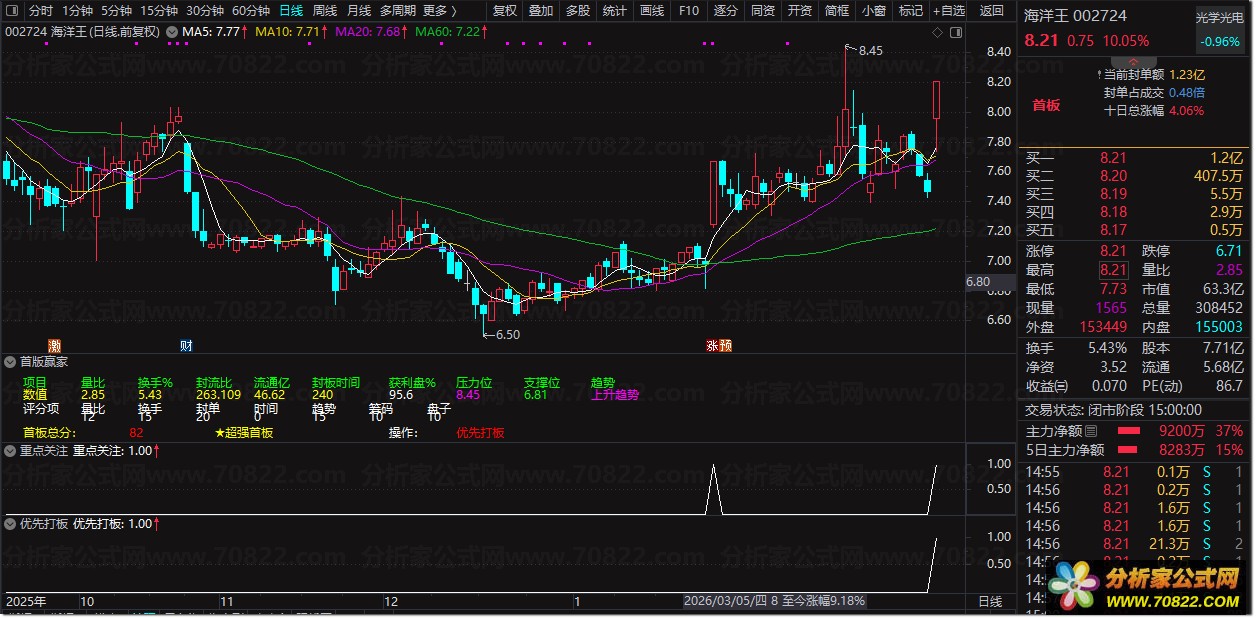Switch to 月线 period
The image size is (1256, 618).
(359, 11)
